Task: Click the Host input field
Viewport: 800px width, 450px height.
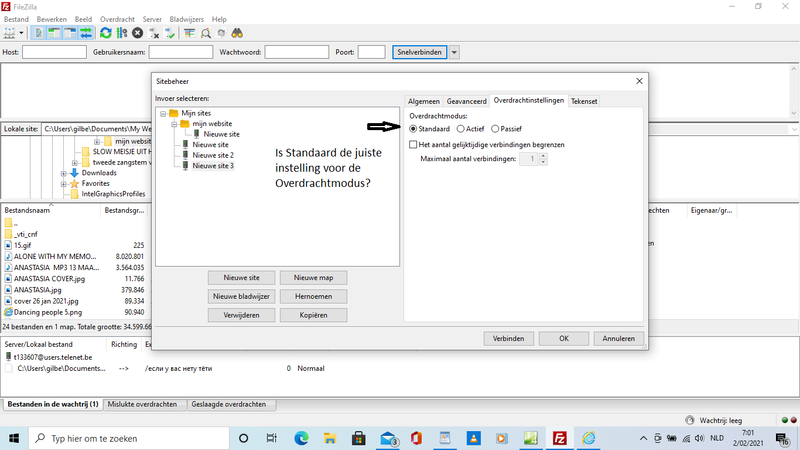Action: coord(54,52)
